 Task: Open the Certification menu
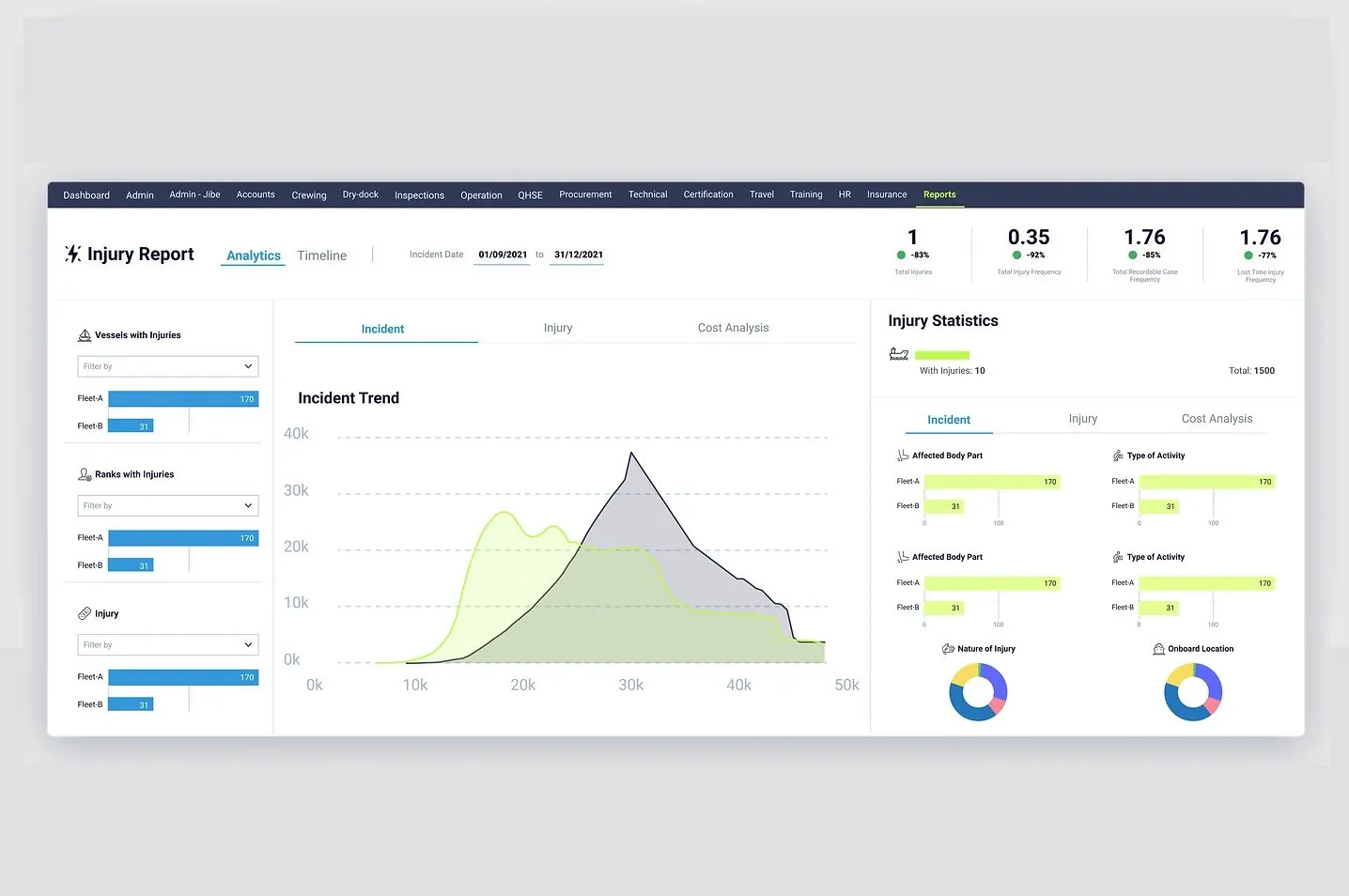[708, 194]
